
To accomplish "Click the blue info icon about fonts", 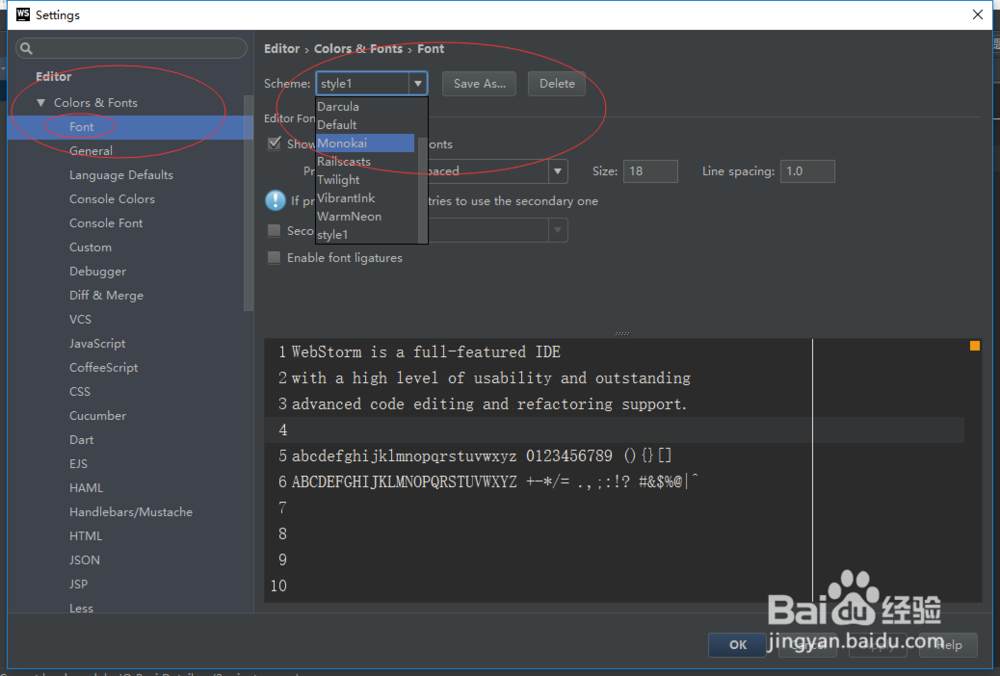I will coord(276,200).
